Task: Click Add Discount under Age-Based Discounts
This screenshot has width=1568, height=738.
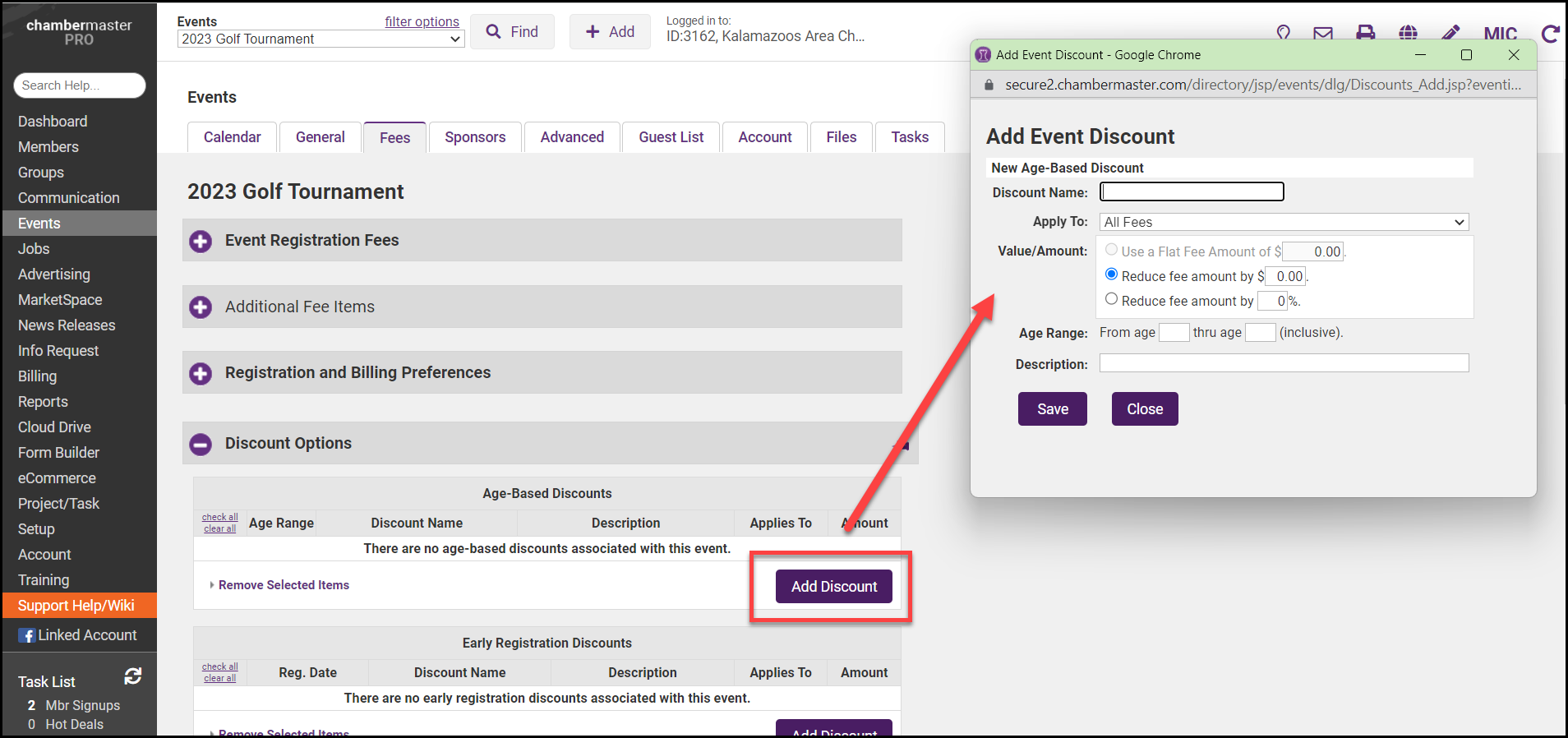Action: (x=833, y=587)
